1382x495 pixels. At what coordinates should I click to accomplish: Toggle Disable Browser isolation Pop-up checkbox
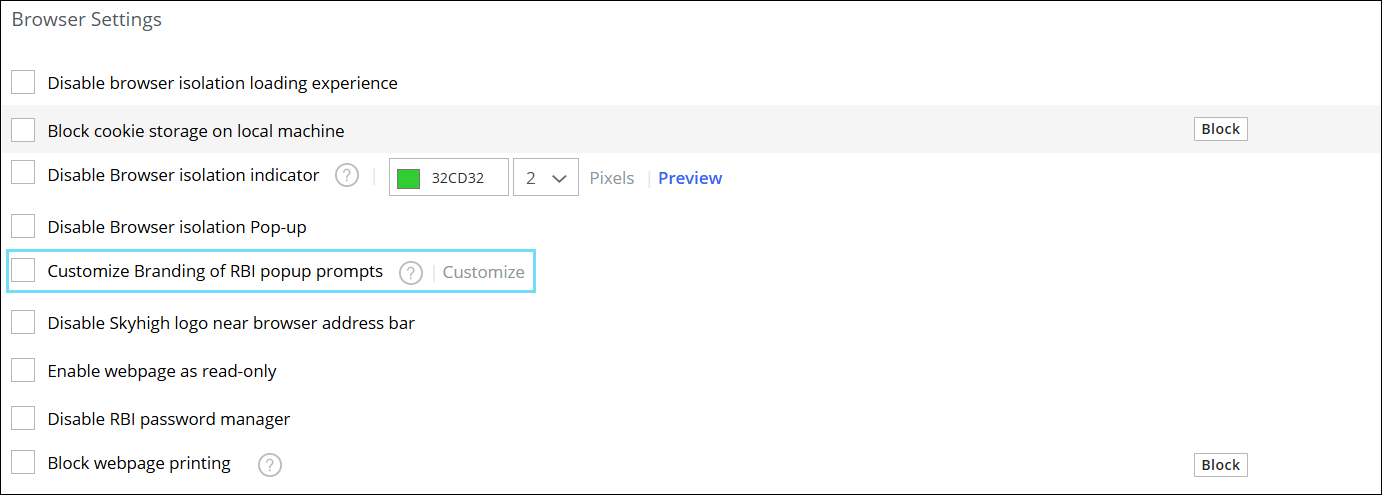pyautogui.click(x=23, y=227)
